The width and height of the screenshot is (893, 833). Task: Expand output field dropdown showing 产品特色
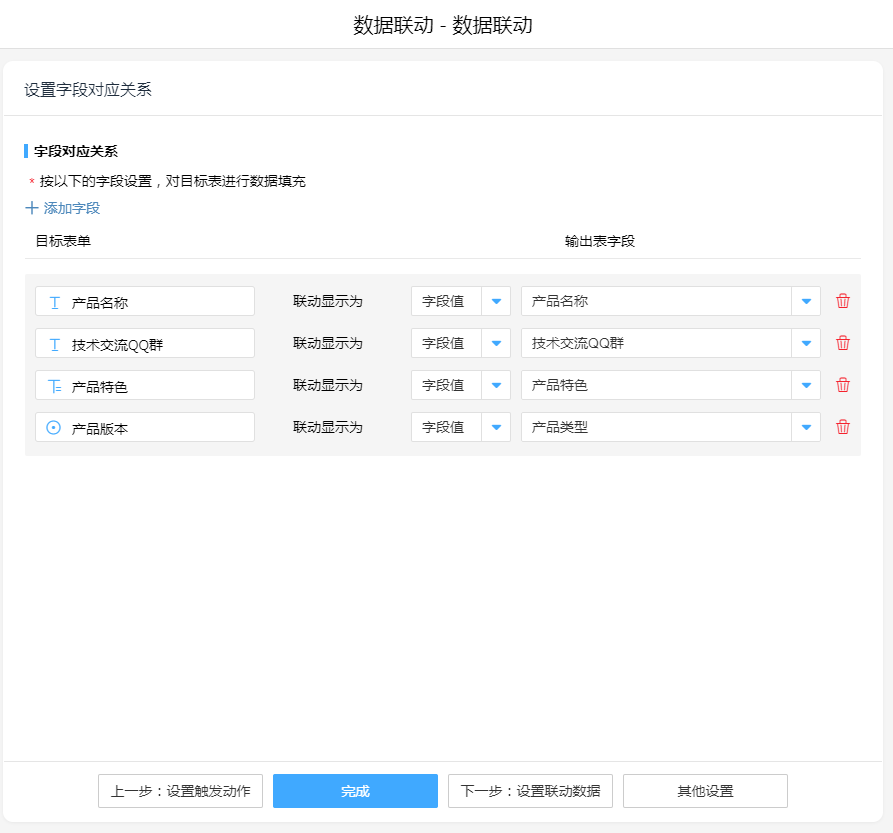pos(806,385)
